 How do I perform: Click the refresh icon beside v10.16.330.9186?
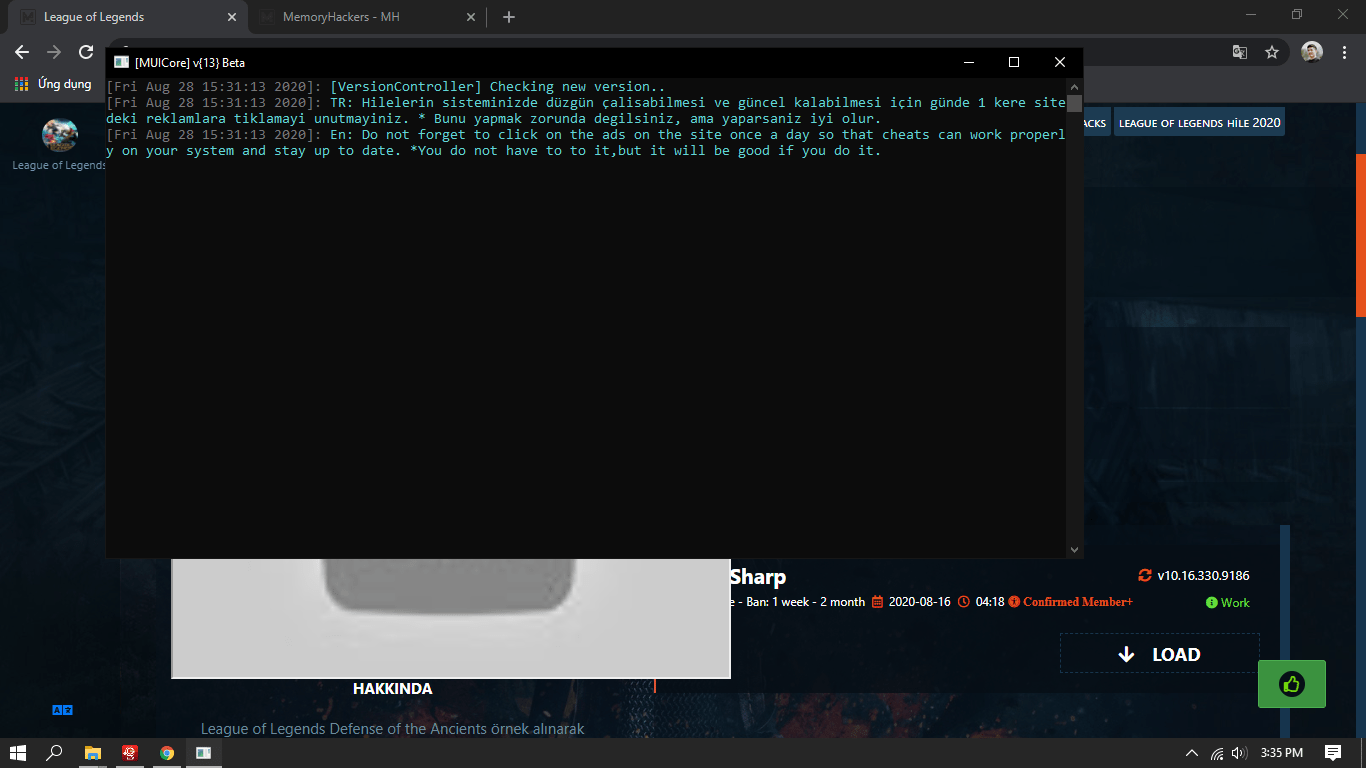click(1145, 575)
